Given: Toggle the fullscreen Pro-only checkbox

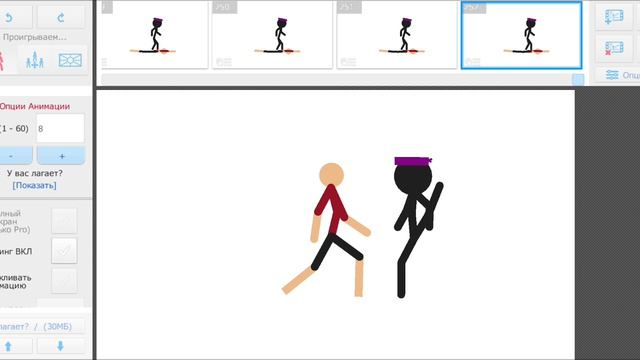Looking at the screenshot, I should 64,221.
